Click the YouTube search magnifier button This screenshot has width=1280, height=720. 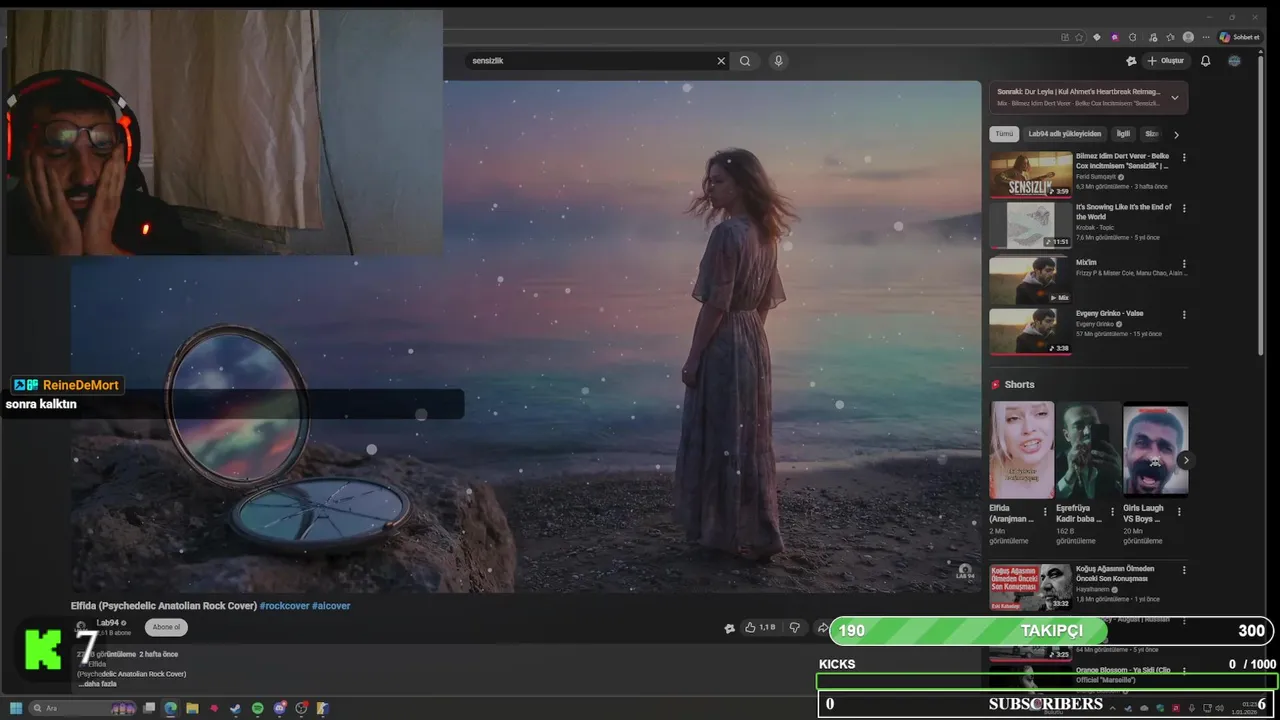(x=745, y=61)
